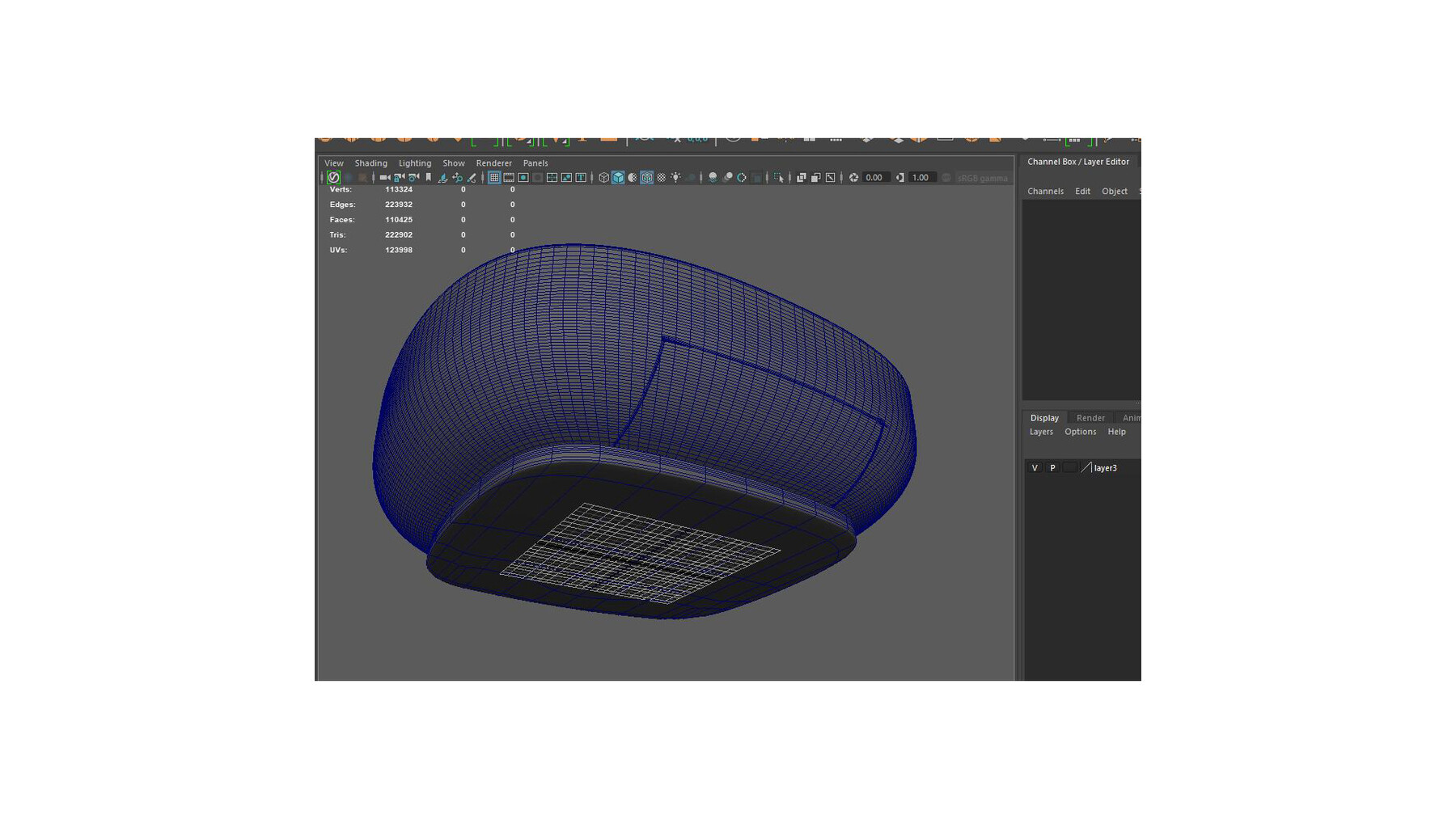The height and width of the screenshot is (819, 1456).
Task: Open the Shading menu
Action: [370, 163]
